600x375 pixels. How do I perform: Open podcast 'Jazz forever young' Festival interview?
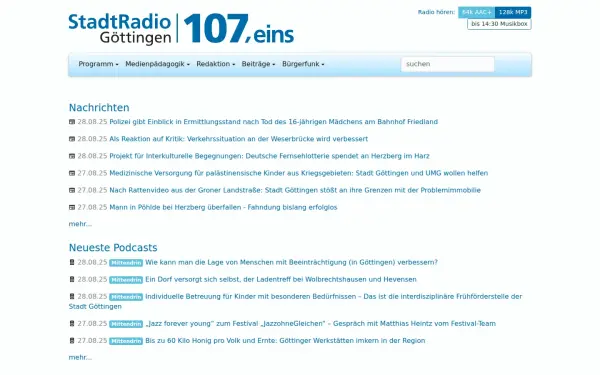[x=321, y=324]
